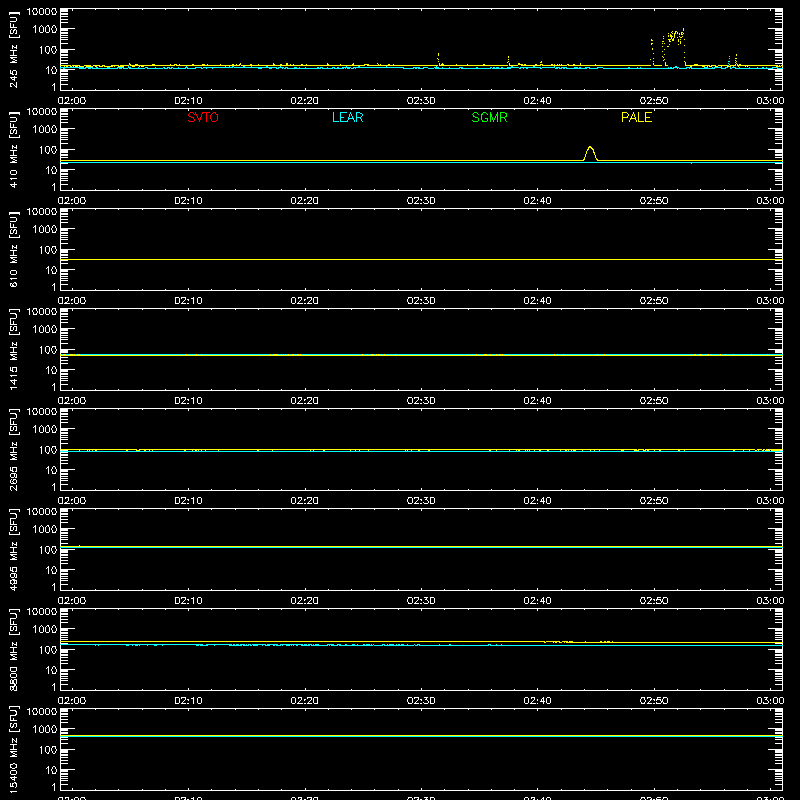Screen dimensions: 800x800
Task: Click the 10 tick value on the 8800 MHz axis
Action: click(x=51, y=670)
